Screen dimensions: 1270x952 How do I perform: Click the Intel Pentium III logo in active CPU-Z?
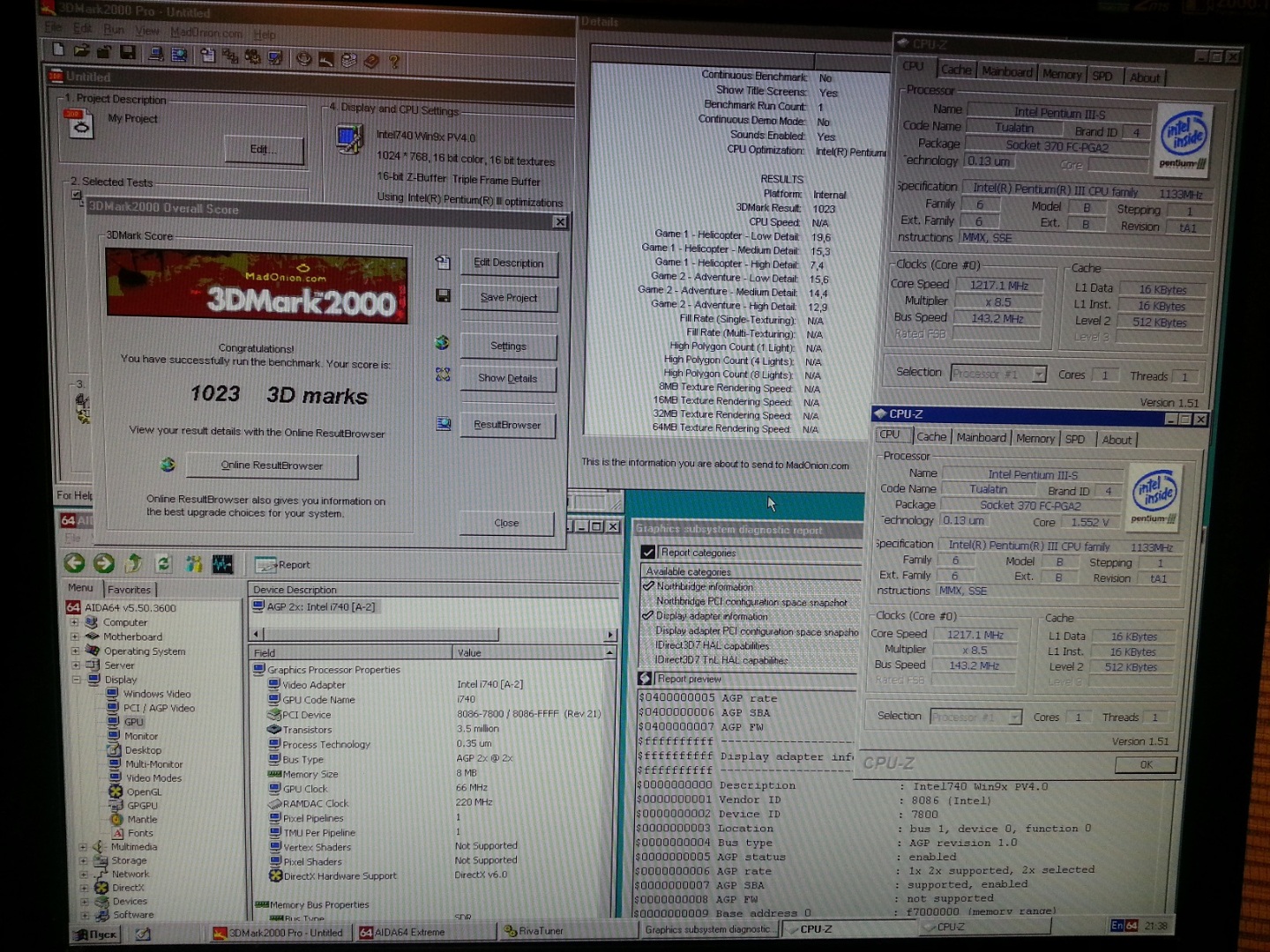pos(1156,497)
